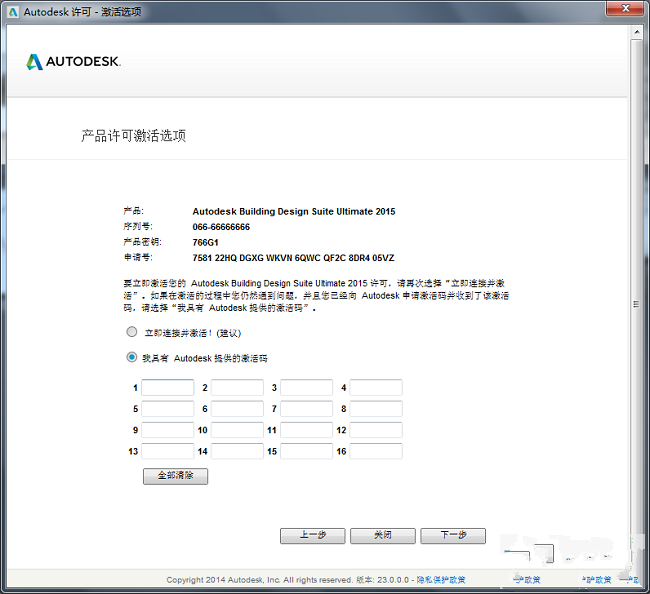Click the AUTODESK logo in the header
650x594 pixels.
coord(73,62)
